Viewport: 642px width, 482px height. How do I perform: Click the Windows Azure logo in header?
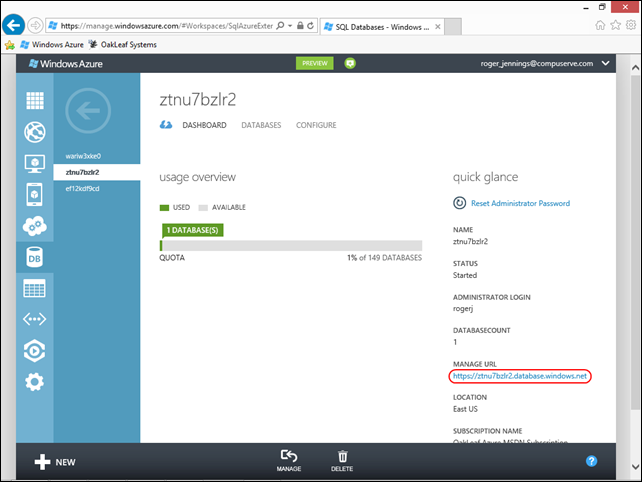[x=66, y=64]
